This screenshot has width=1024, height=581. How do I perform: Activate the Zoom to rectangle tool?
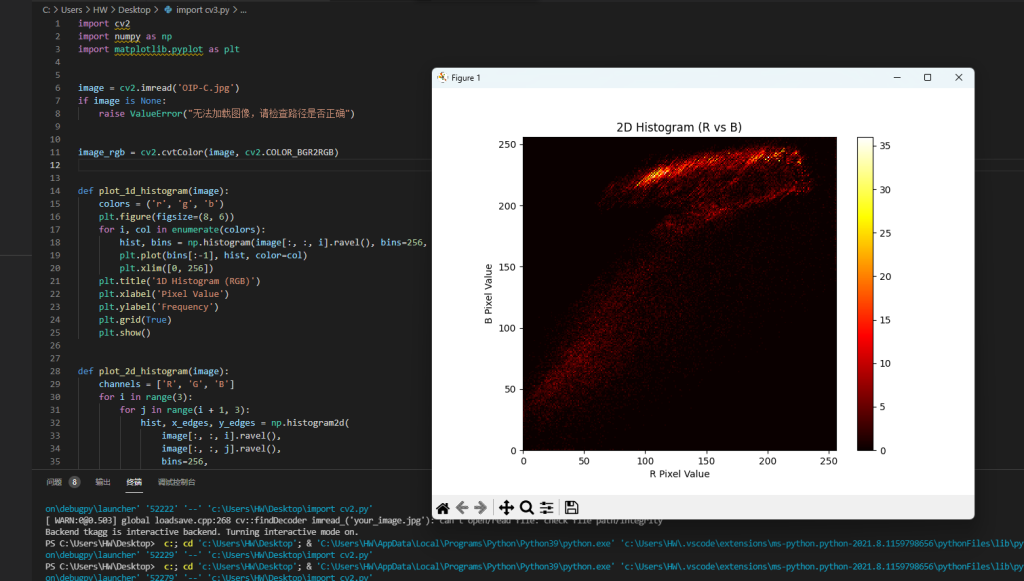(x=526, y=508)
